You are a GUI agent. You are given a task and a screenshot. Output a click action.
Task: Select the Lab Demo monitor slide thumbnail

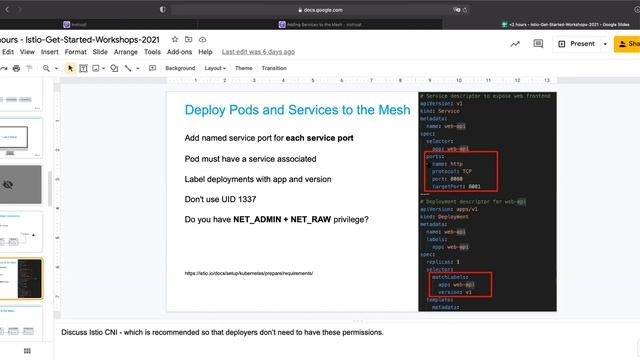click(20, 138)
